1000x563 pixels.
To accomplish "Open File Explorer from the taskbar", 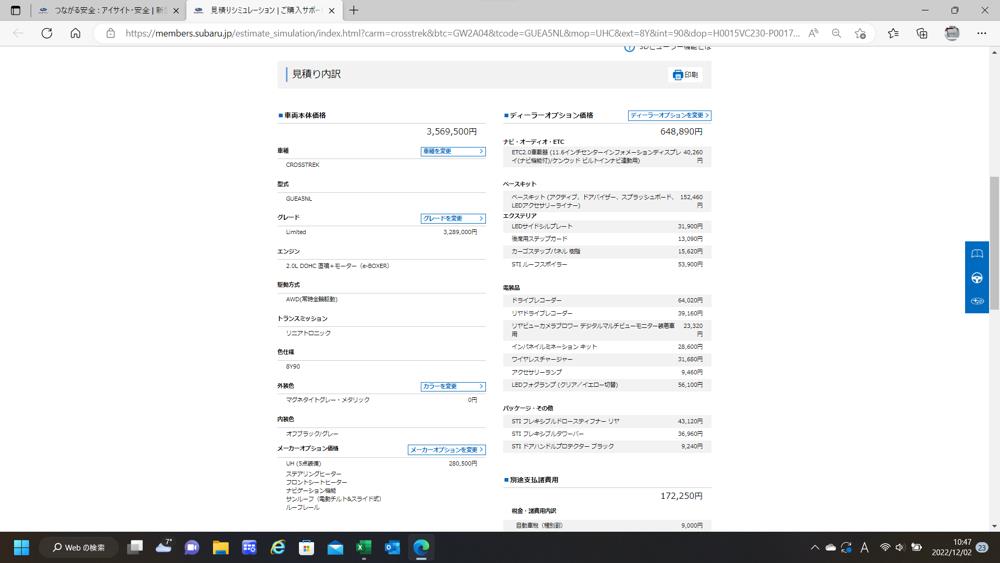I will coord(221,547).
